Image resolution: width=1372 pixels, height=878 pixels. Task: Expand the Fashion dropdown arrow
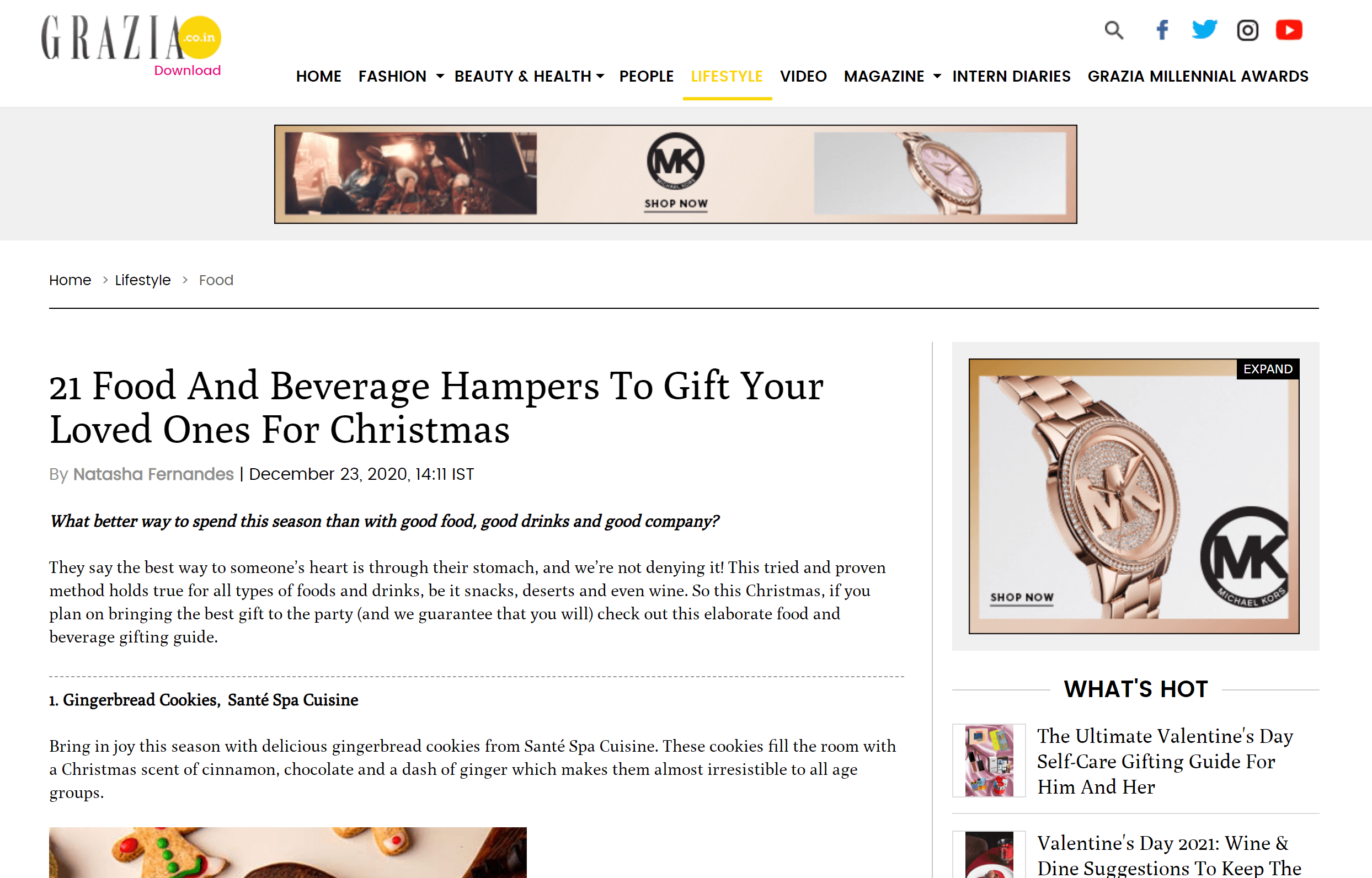tap(440, 76)
